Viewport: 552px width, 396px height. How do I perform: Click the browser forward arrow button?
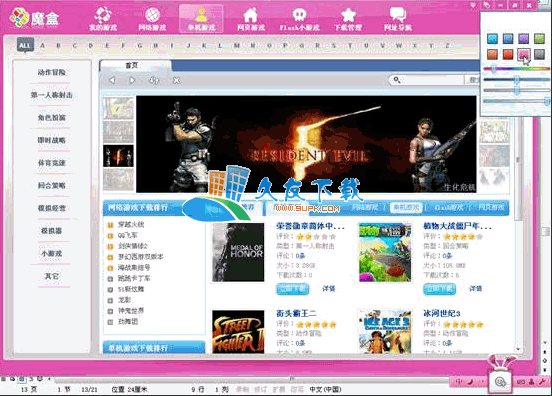[x=132, y=80]
